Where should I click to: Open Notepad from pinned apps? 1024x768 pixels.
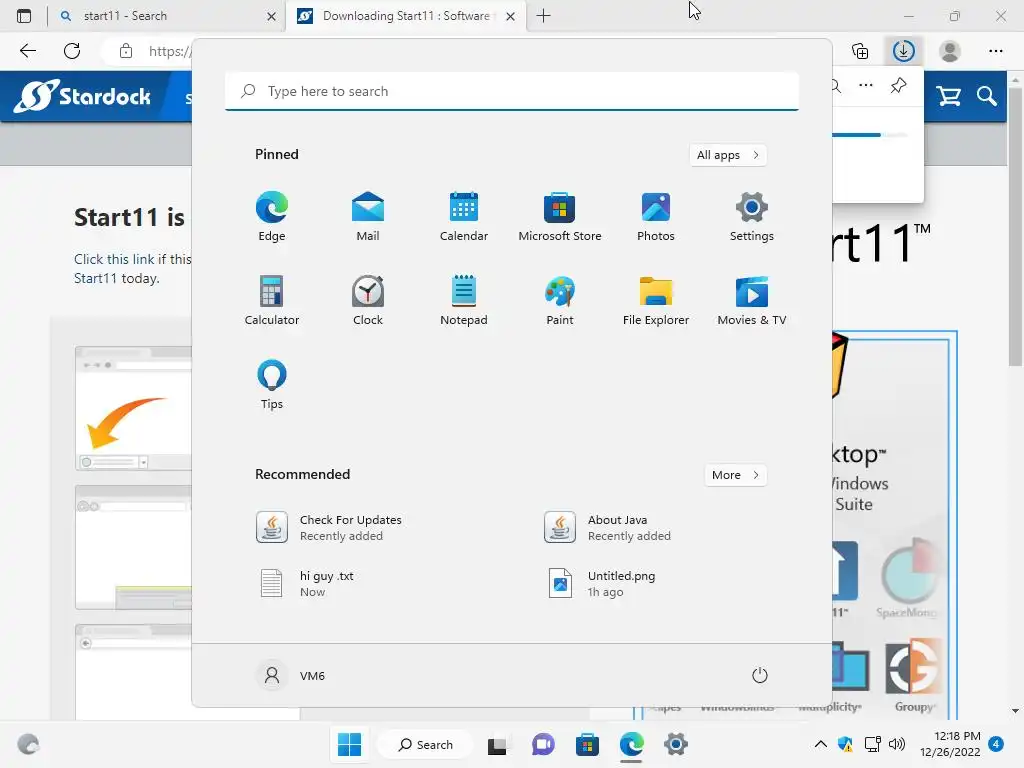(x=464, y=300)
